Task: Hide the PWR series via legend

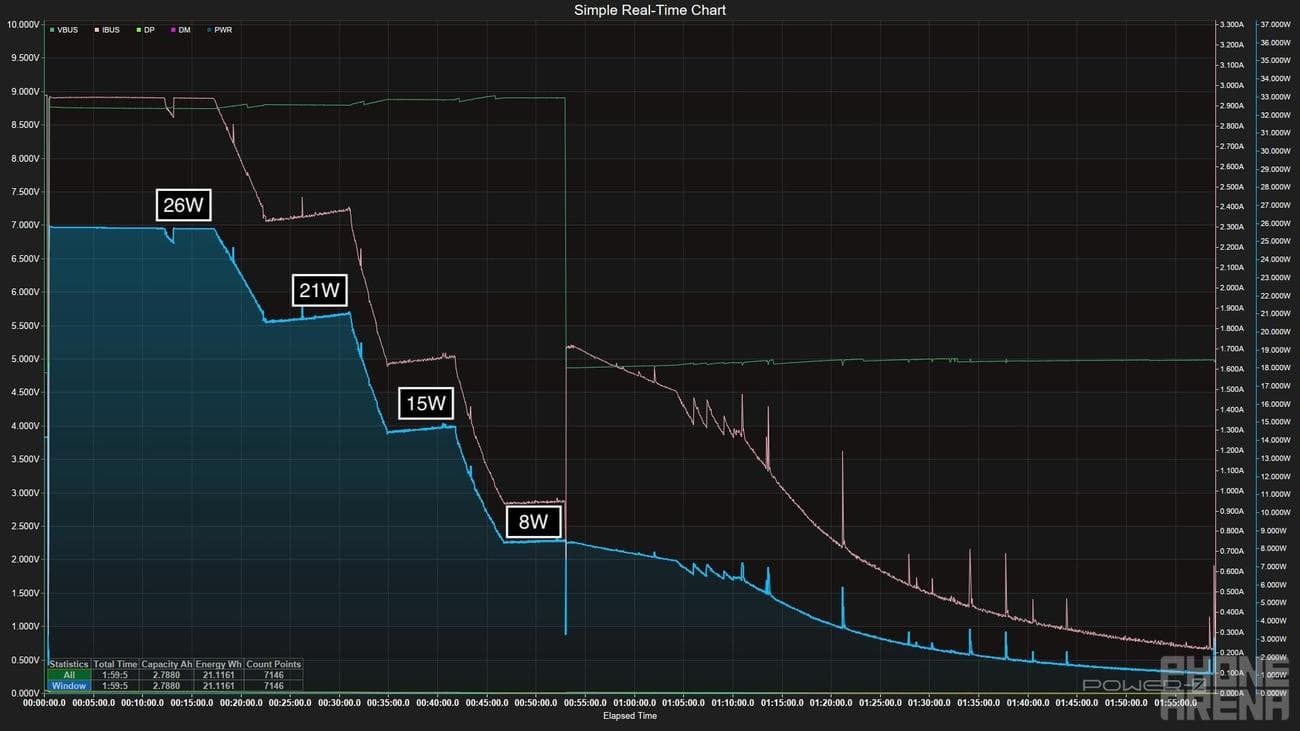Action: (x=222, y=30)
